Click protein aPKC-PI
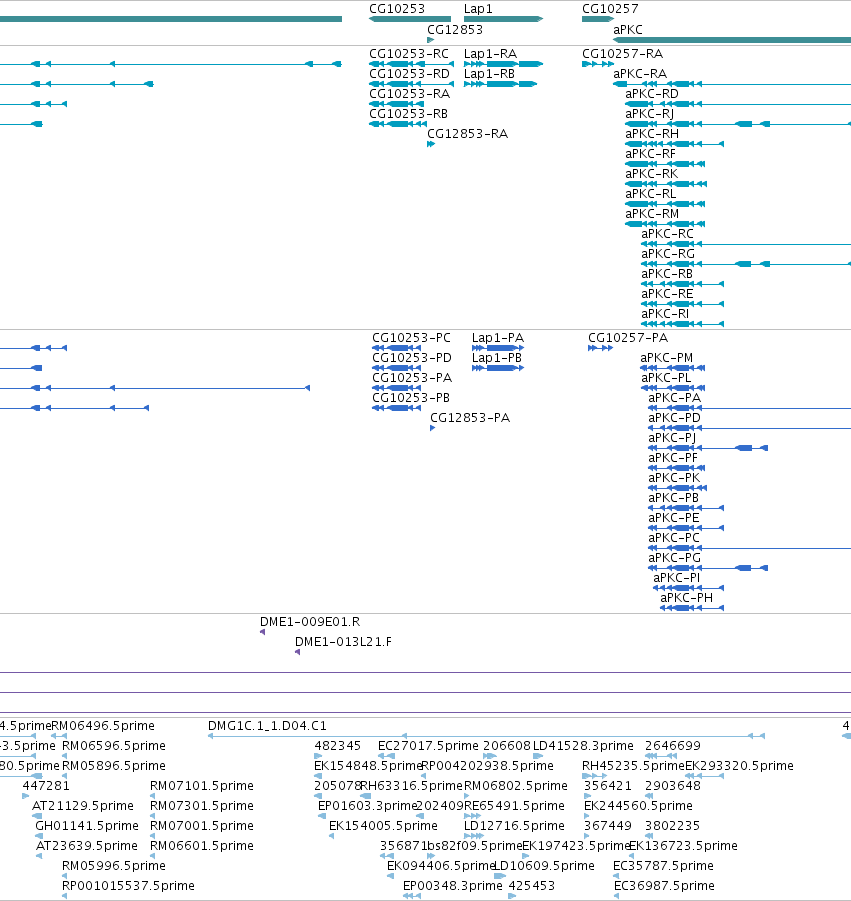 (x=677, y=577)
